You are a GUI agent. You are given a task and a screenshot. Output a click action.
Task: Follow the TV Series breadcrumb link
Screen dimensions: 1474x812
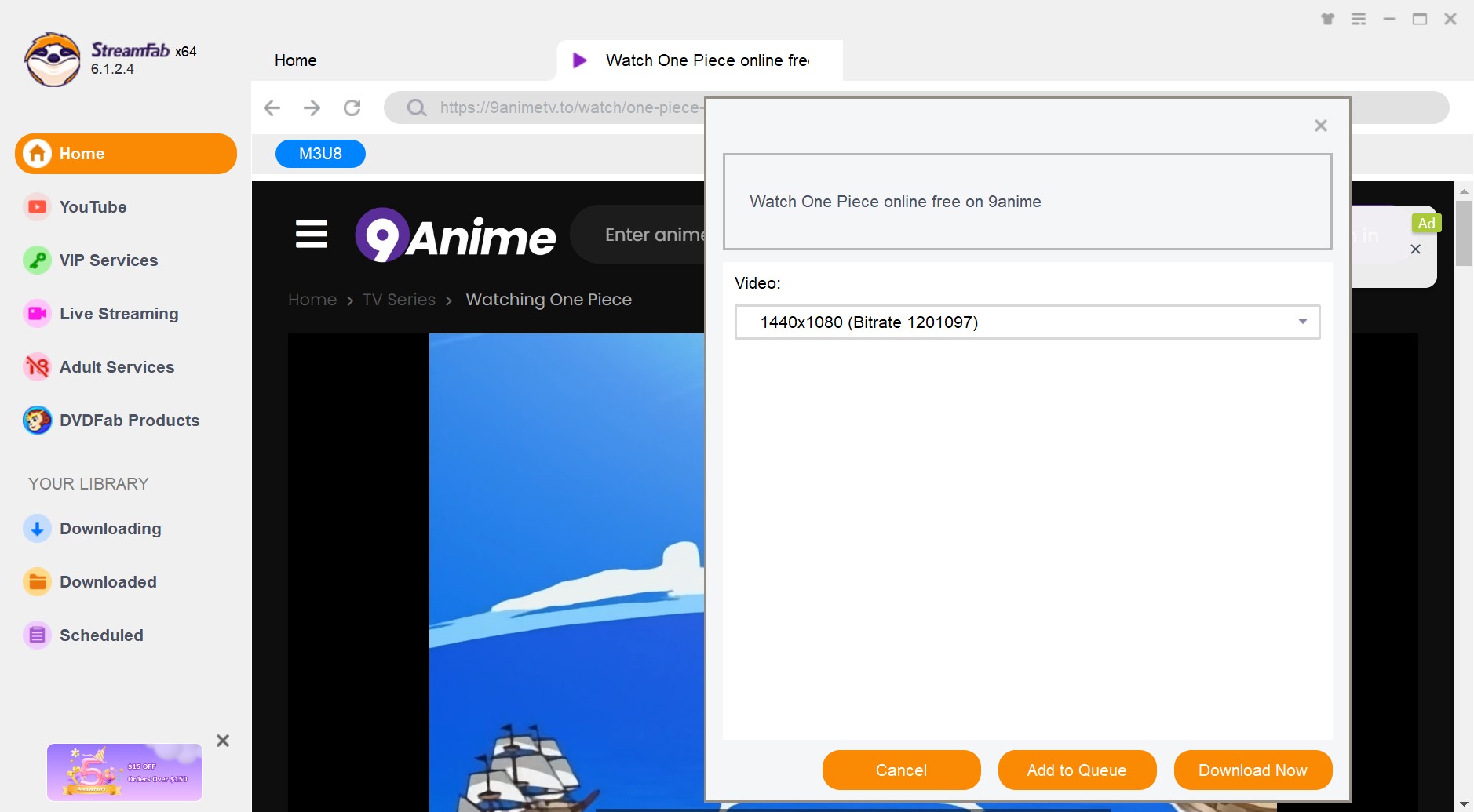[399, 300]
